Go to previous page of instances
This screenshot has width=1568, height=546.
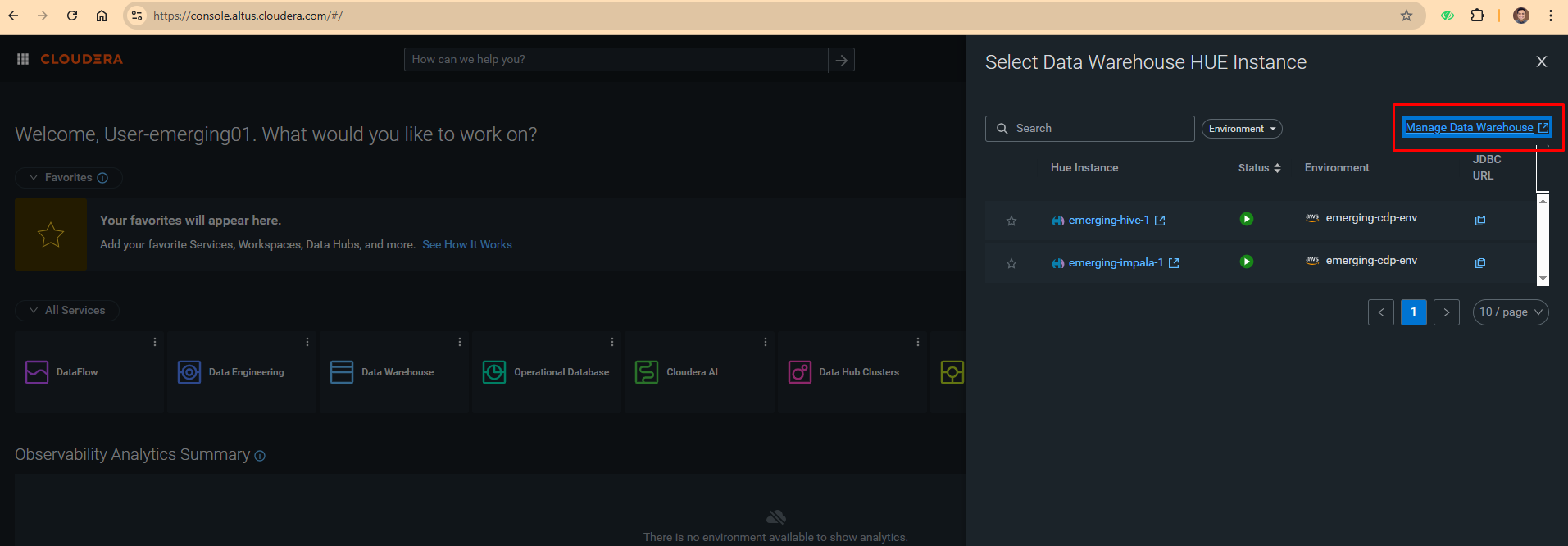(x=1381, y=312)
